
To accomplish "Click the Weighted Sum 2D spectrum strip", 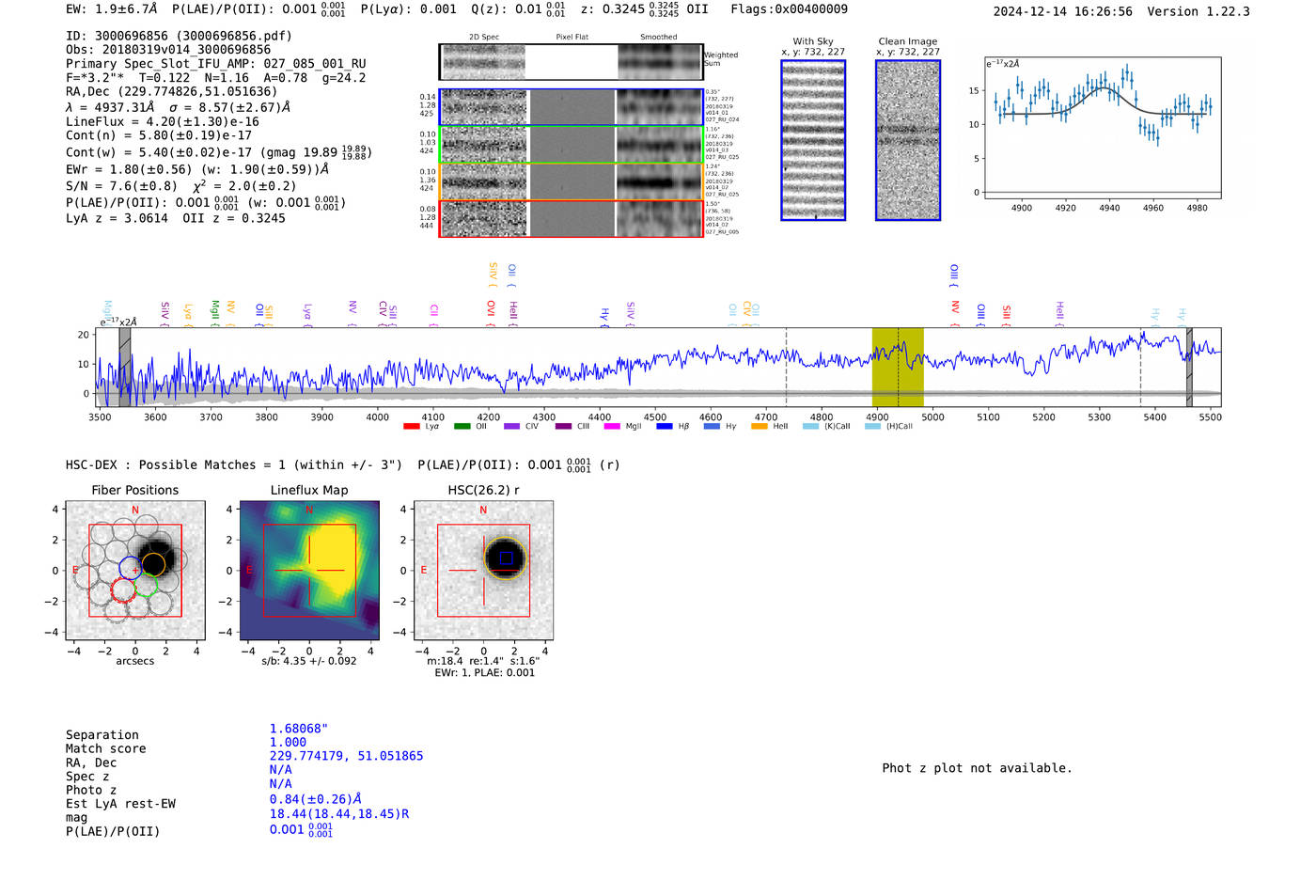I will click(x=572, y=62).
